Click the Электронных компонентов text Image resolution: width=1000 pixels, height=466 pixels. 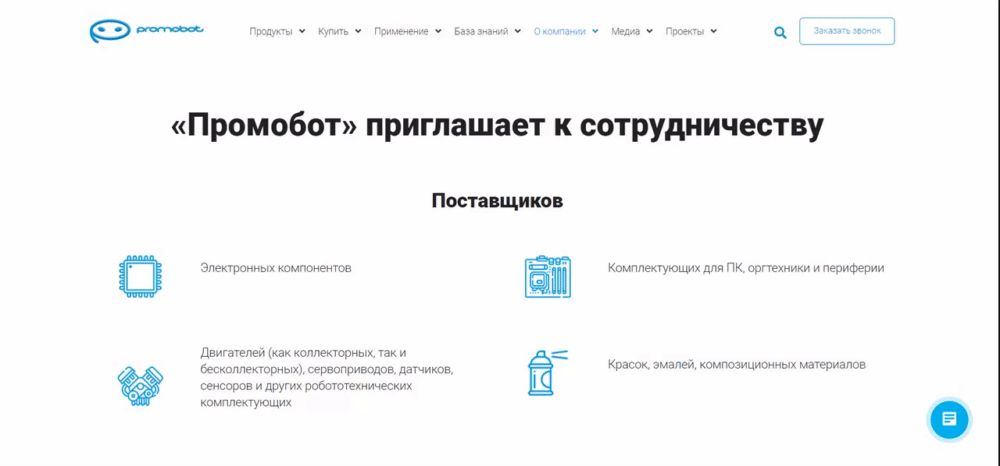coord(276,268)
